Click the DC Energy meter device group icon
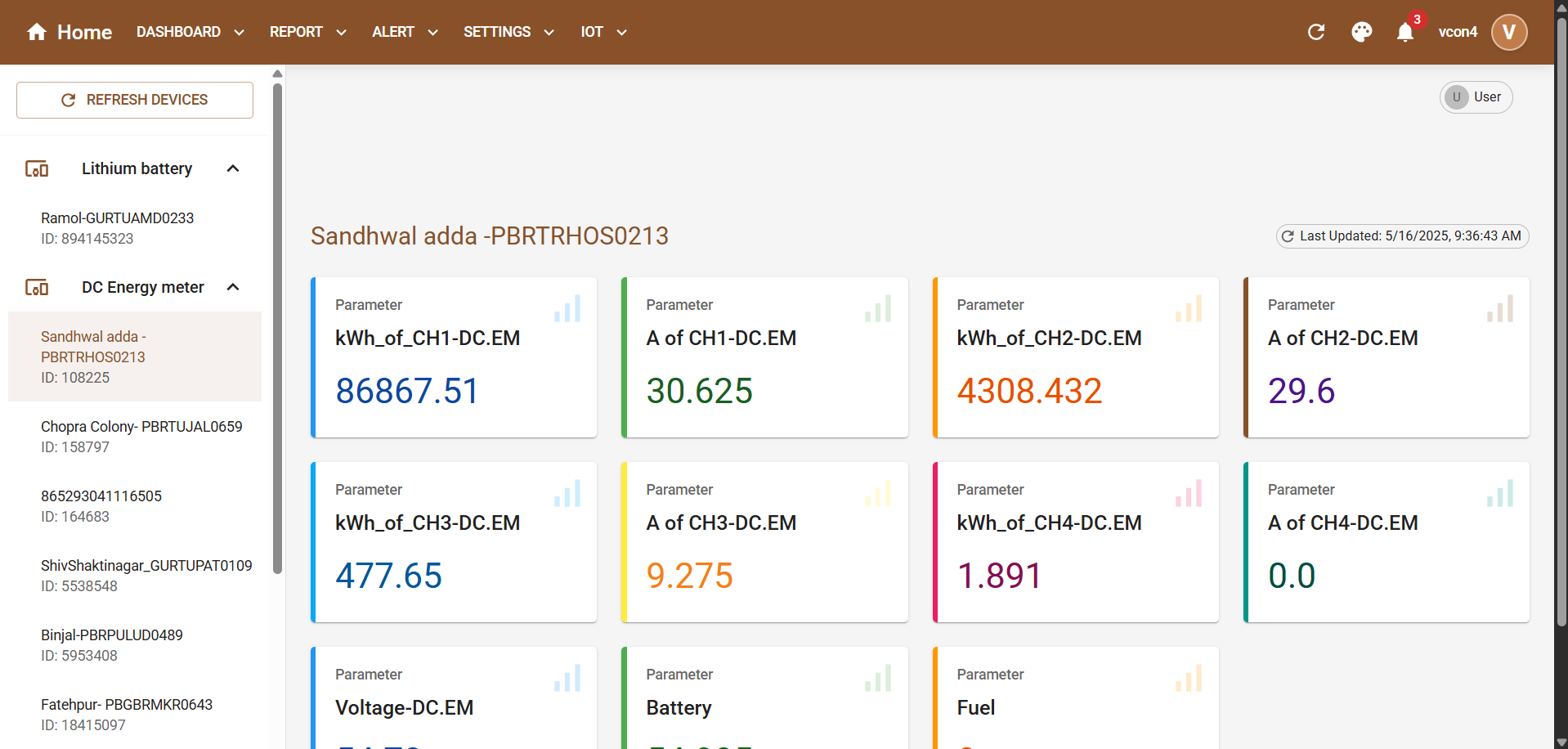The height and width of the screenshot is (749, 1568). [x=37, y=287]
